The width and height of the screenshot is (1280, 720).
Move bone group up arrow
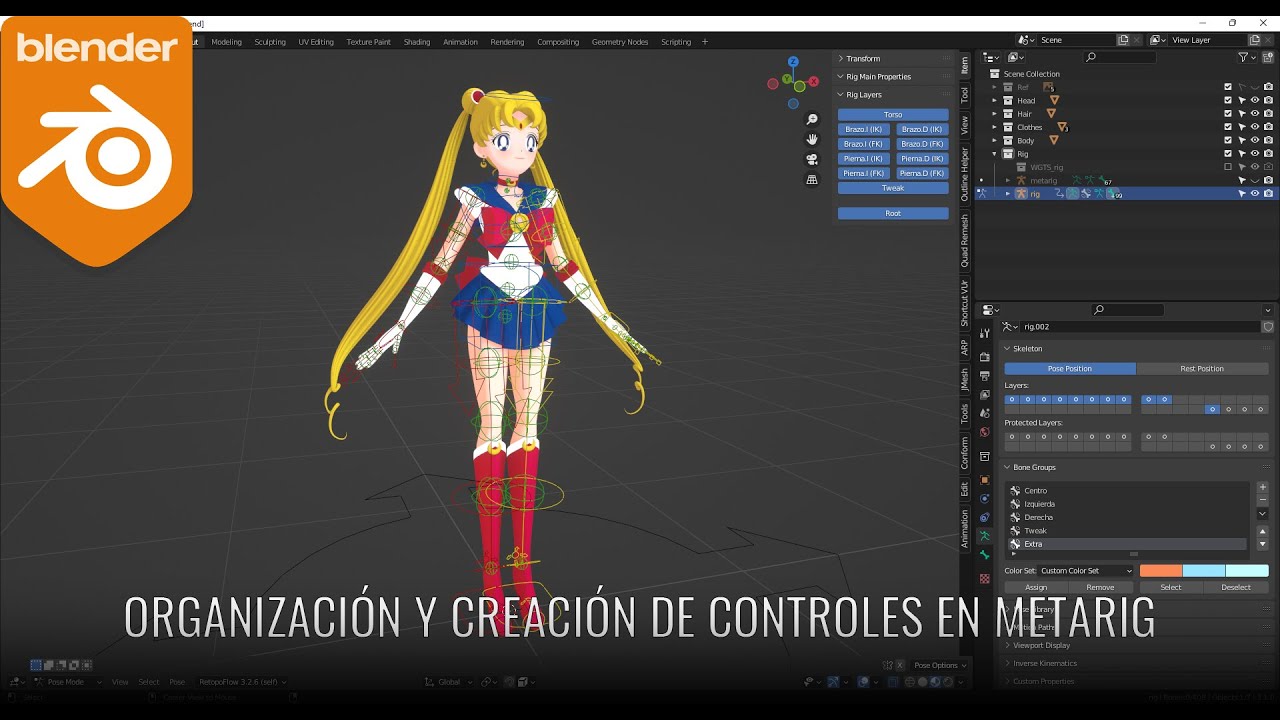pyautogui.click(x=1262, y=532)
